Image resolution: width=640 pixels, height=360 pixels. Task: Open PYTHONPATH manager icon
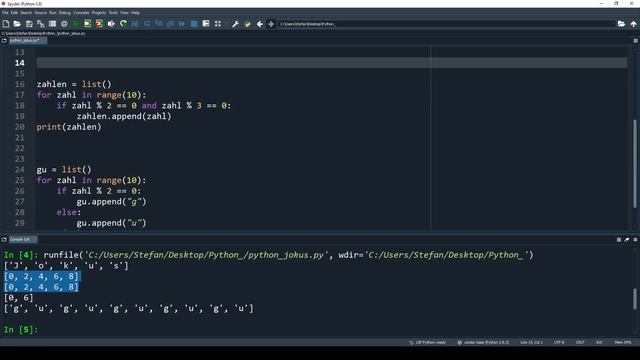point(247,24)
